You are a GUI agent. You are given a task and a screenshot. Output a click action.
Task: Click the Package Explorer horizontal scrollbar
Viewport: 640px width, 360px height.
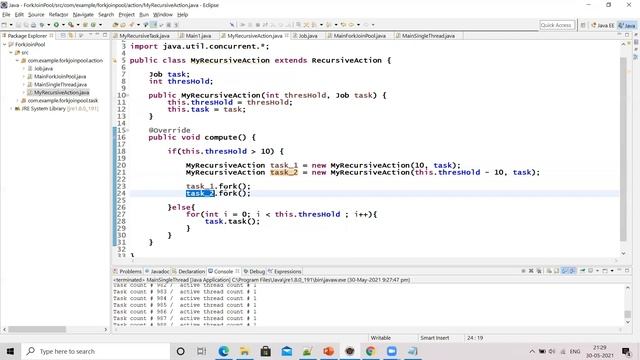(x=37, y=329)
